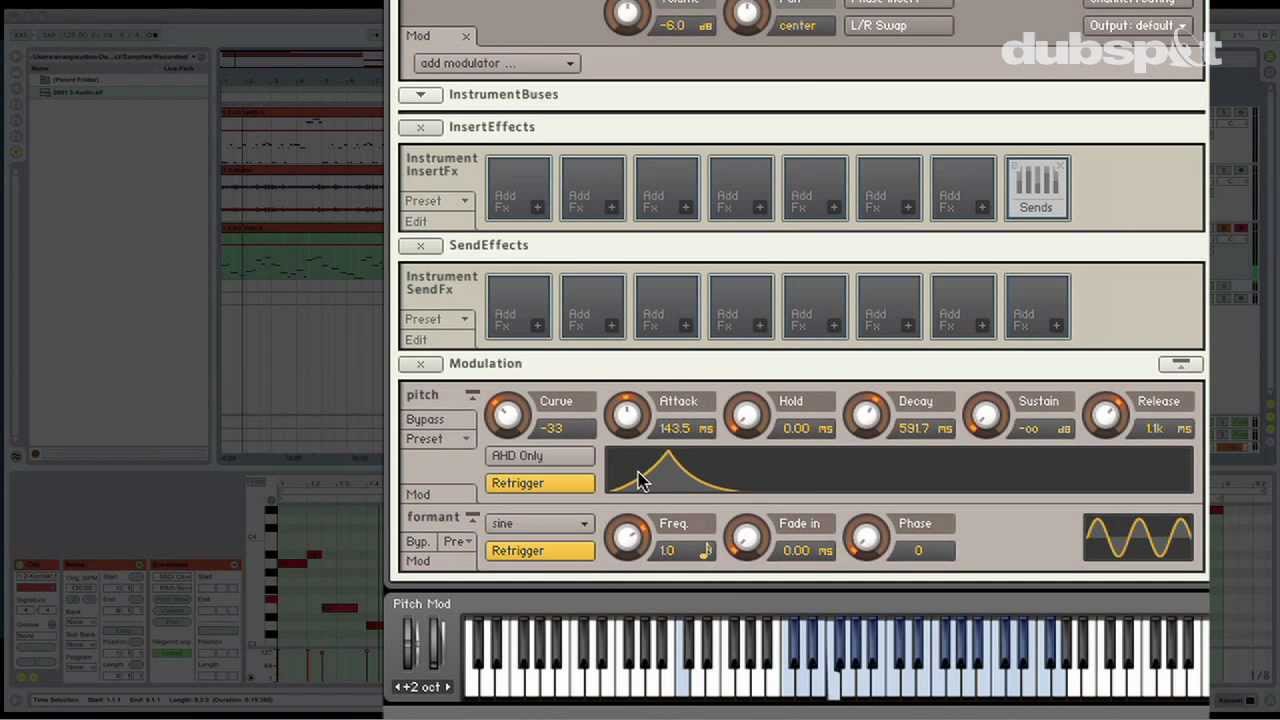Screen dimensions: 1280x720
Task: Toggle the AHD Only button
Action: [541, 456]
